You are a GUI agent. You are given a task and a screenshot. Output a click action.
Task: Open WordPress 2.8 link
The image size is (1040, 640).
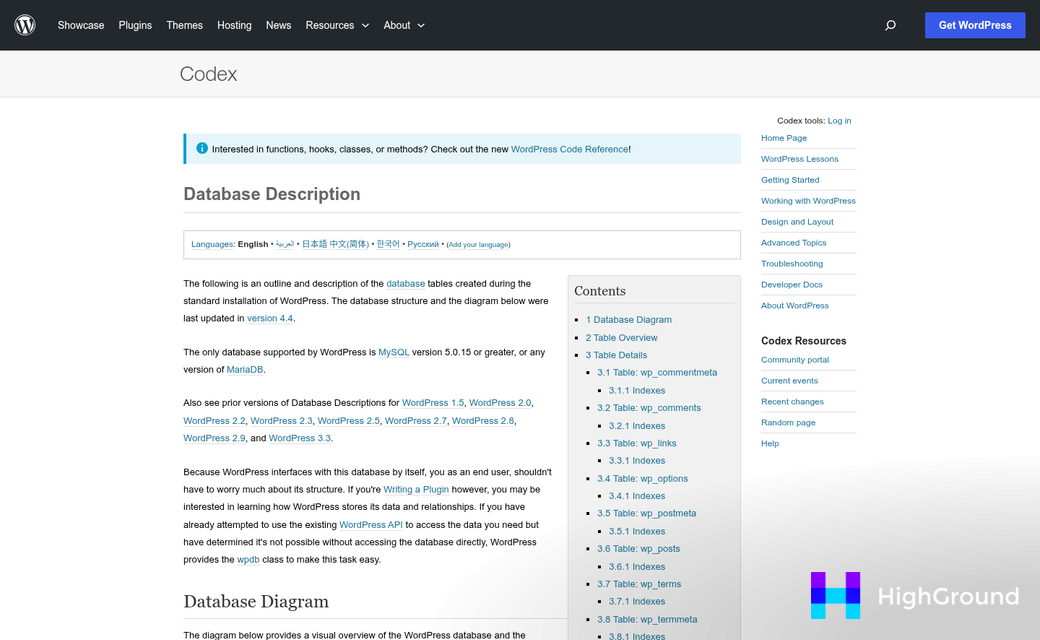pos(483,420)
